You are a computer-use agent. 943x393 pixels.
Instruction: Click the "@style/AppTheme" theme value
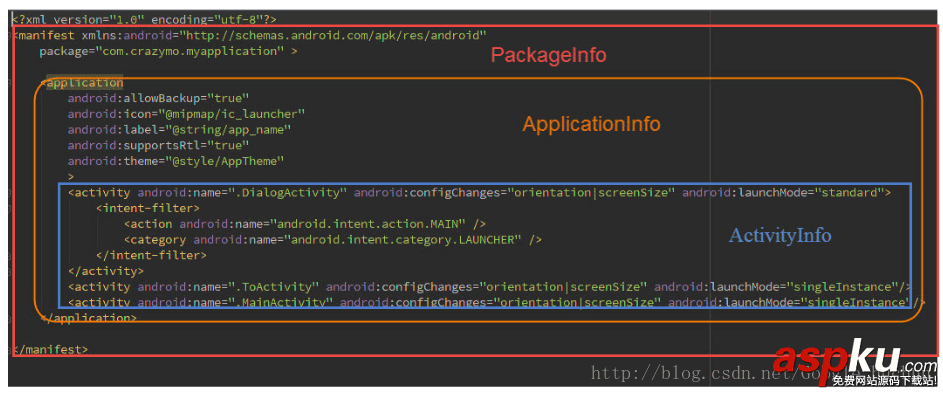pos(225,161)
